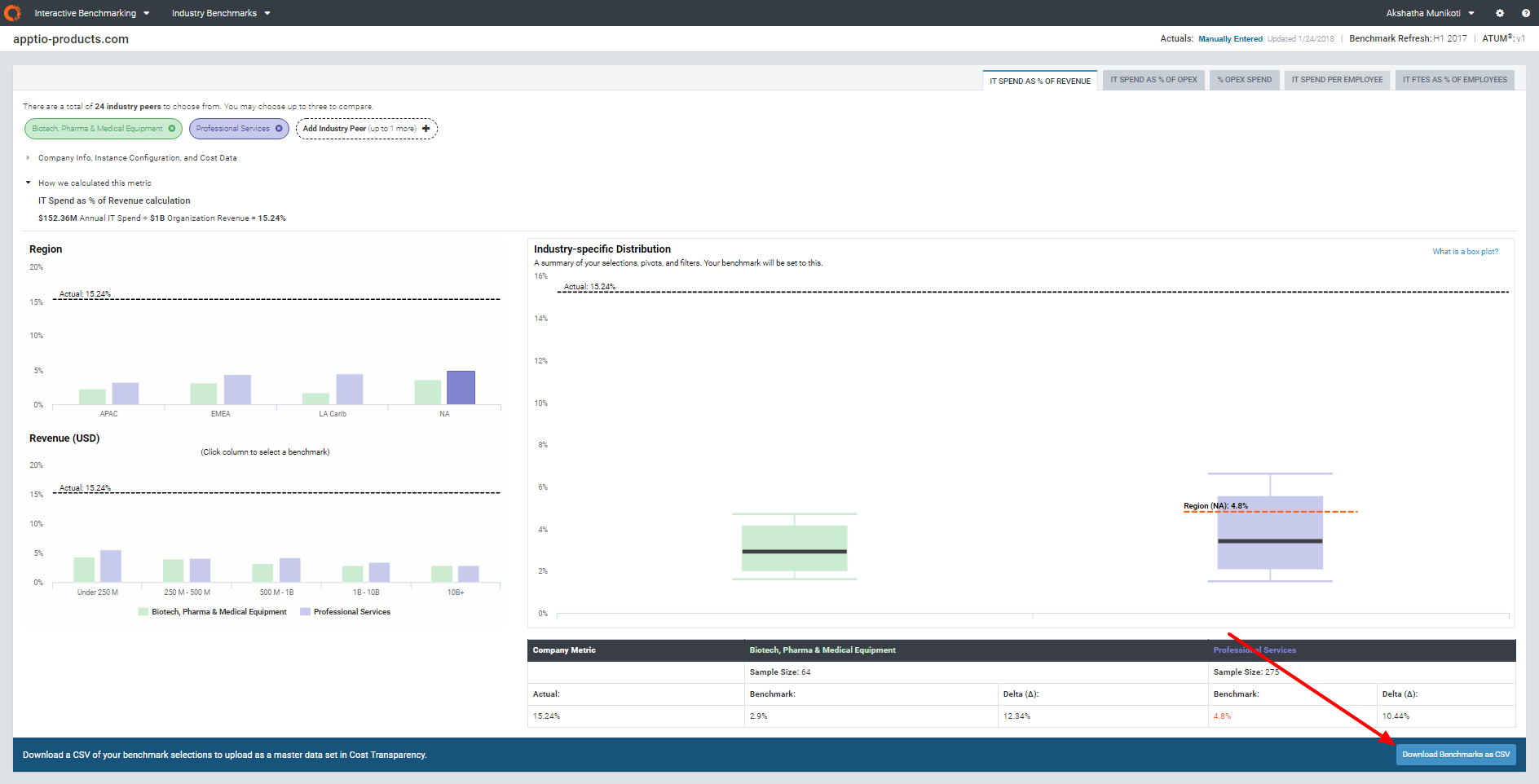
Task: Select 500 M - 1B Professional Services bar
Action: (290, 570)
